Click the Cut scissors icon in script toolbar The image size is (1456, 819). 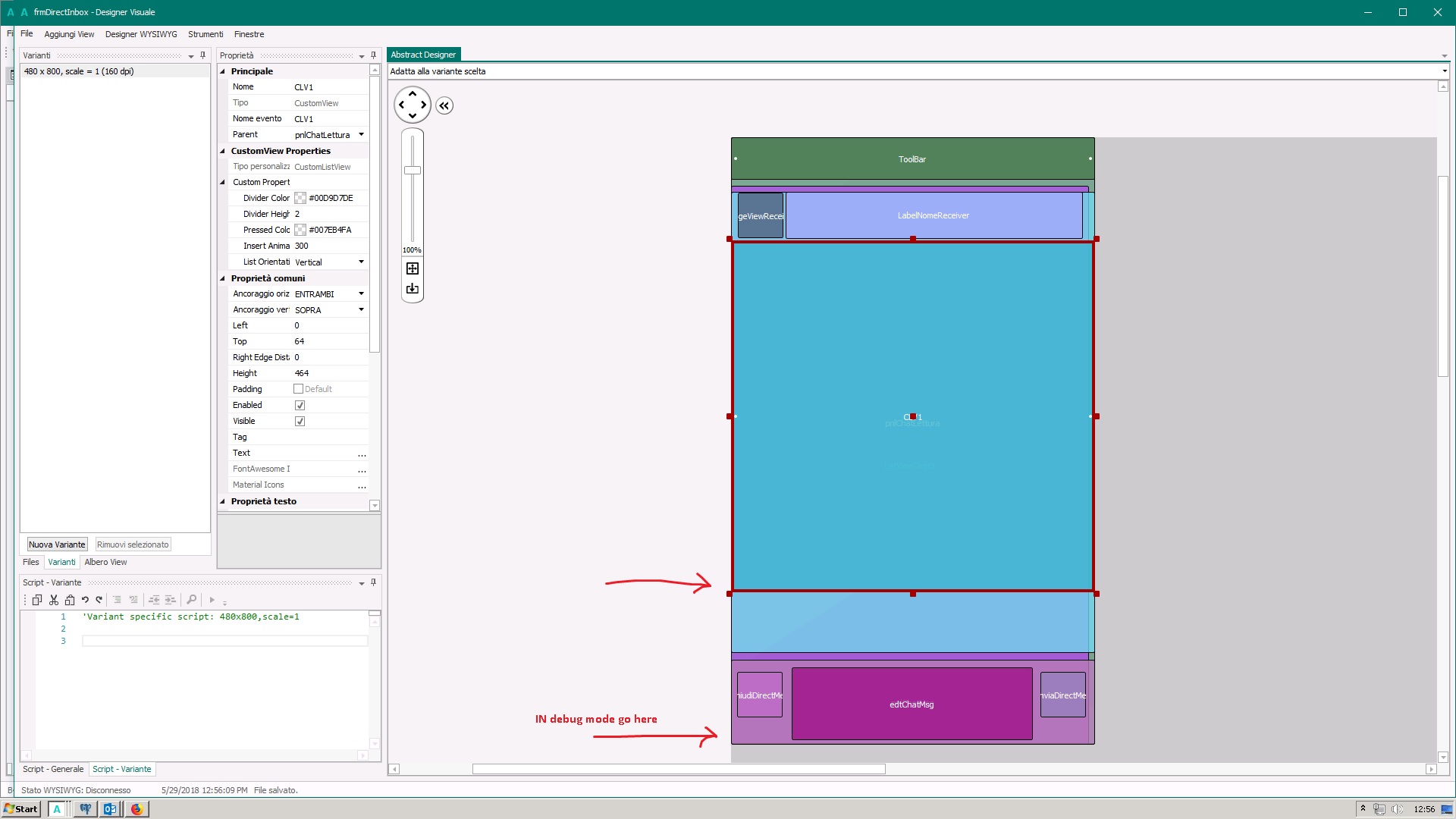click(54, 600)
